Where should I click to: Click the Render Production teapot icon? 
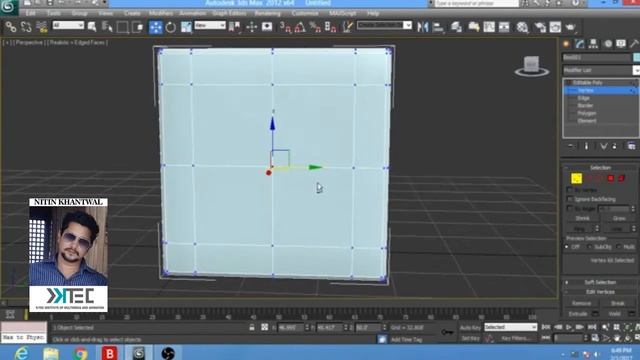pyautogui.click(x=571, y=27)
